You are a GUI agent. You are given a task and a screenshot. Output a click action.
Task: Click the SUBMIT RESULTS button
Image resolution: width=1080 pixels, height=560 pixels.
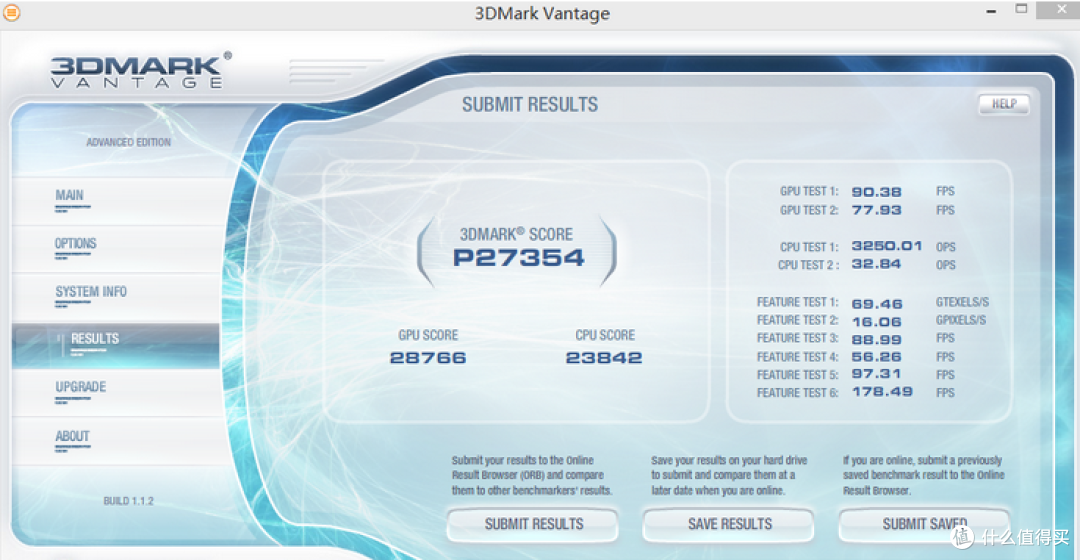(533, 525)
